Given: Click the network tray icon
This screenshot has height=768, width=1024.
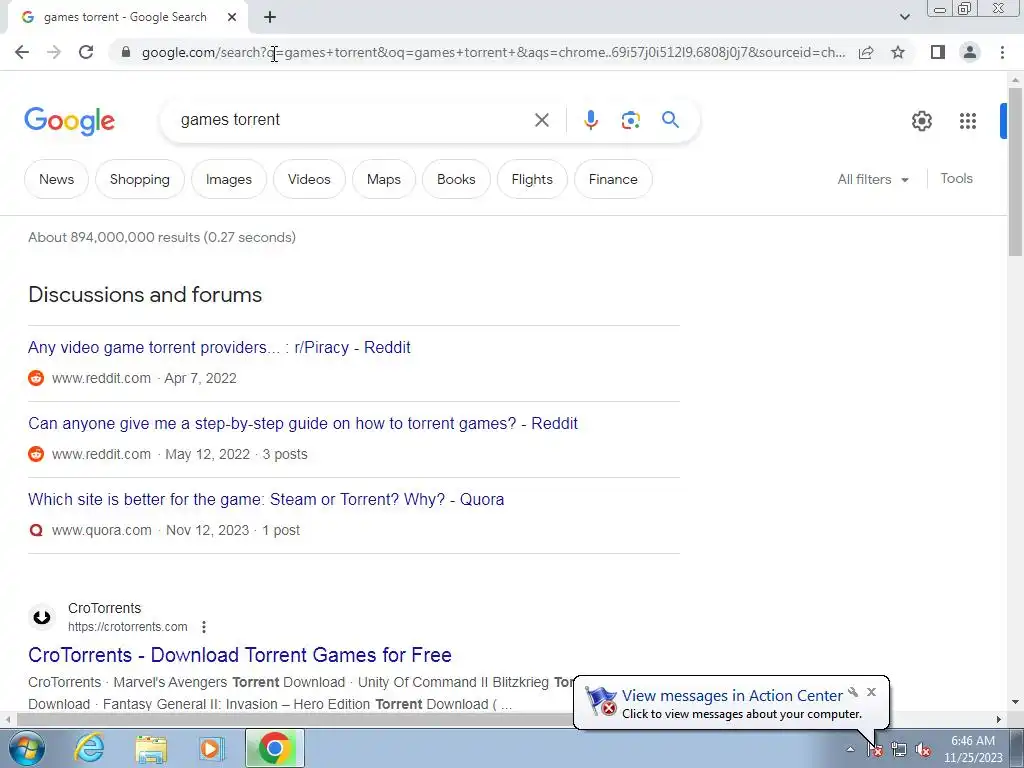Looking at the screenshot, I should click(x=899, y=750).
